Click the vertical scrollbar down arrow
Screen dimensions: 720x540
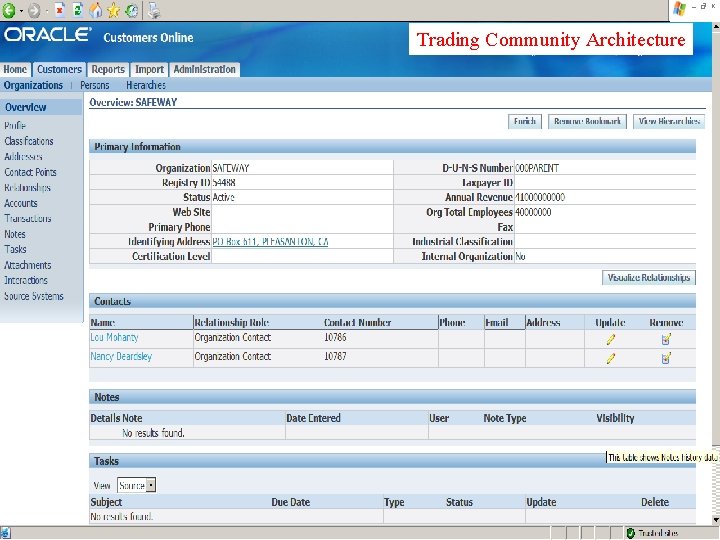tap(715, 519)
